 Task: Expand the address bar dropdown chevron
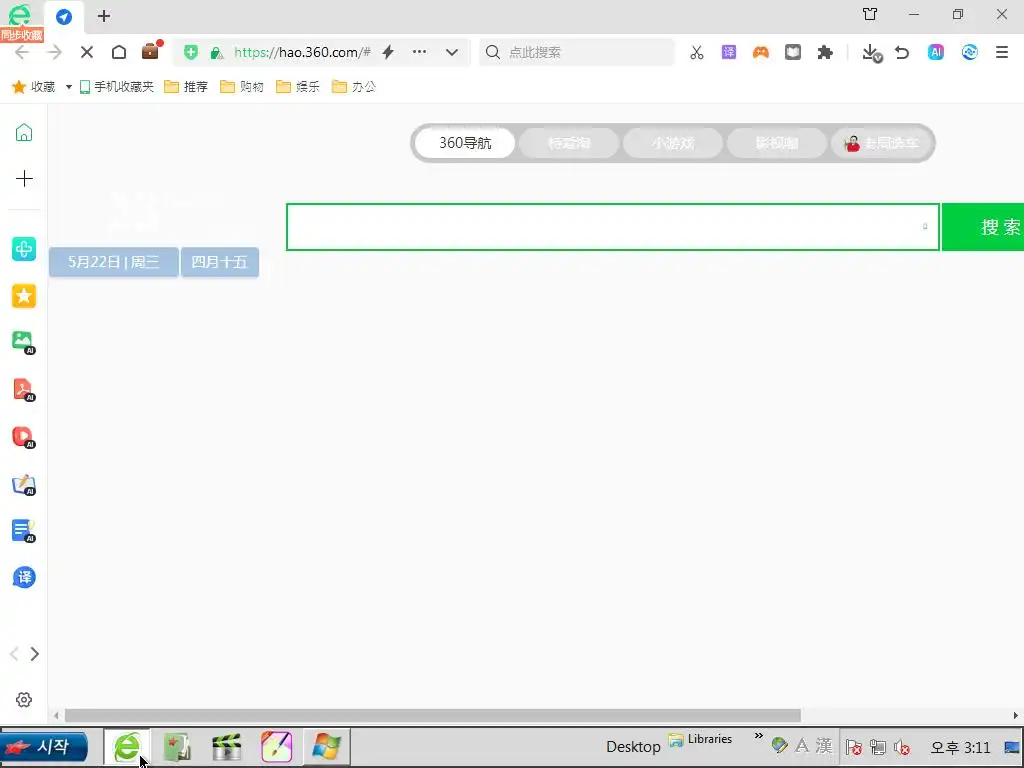coord(452,52)
